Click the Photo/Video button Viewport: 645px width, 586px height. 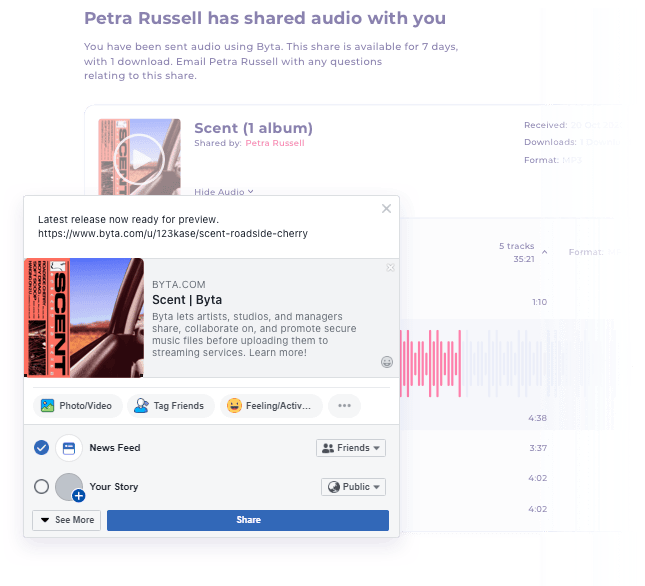point(77,406)
